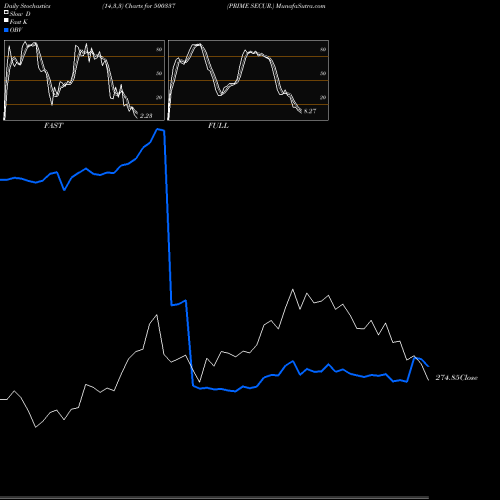
Task: Click the '274.85 Close' price label
Action: 457,378
